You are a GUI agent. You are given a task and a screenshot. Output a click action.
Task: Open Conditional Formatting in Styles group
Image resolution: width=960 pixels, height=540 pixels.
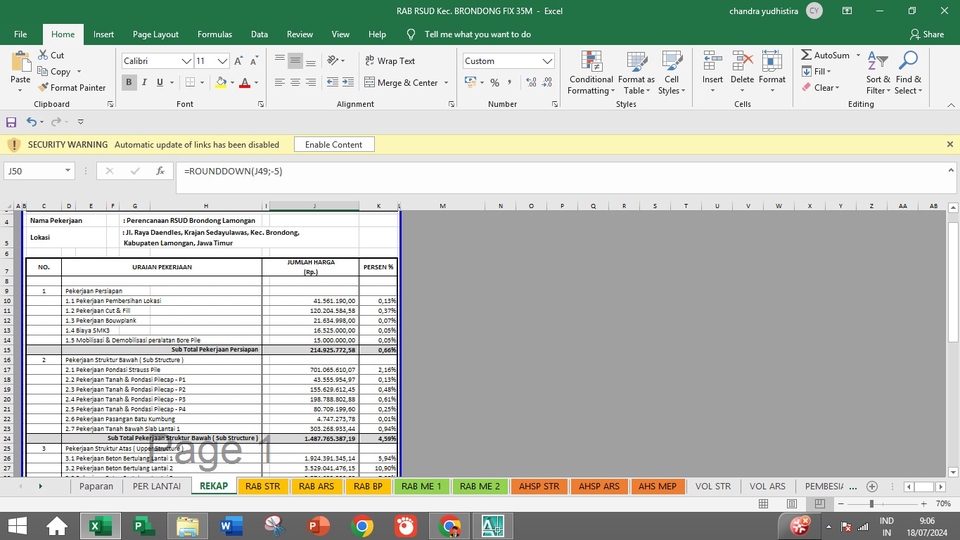(x=590, y=70)
